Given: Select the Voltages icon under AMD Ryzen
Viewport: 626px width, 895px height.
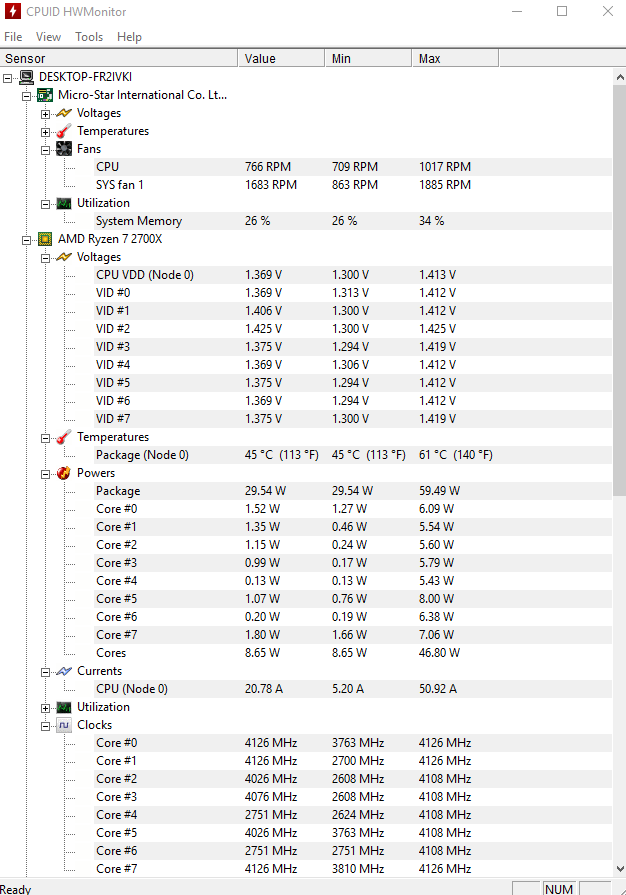Looking at the screenshot, I should pos(62,257).
